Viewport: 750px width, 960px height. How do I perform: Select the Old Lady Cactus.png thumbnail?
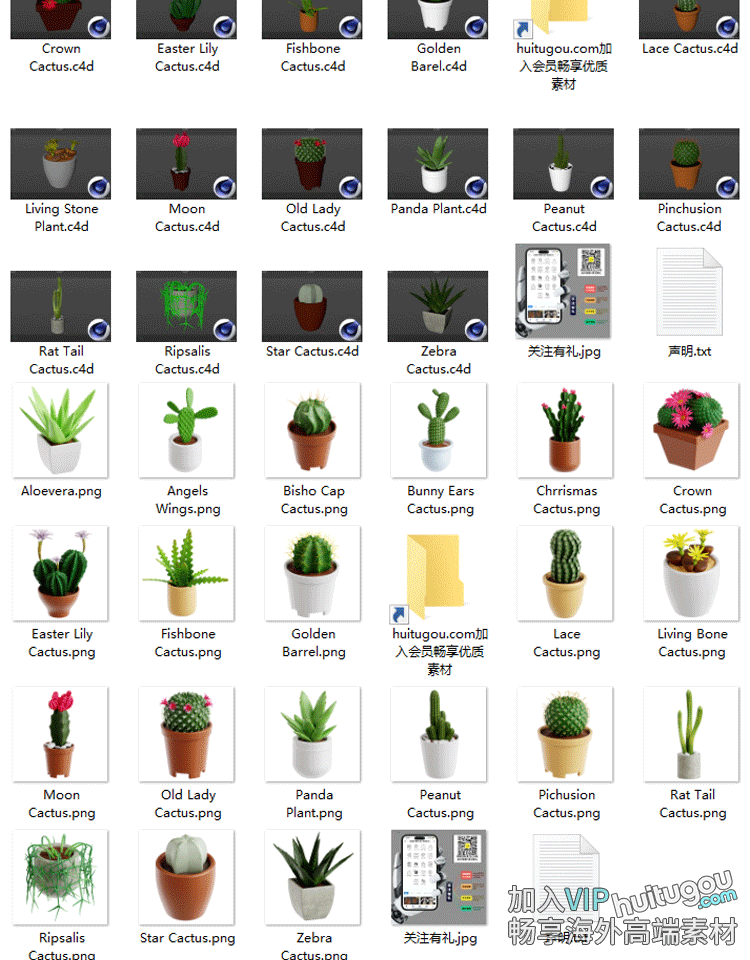[x=186, y=734]
